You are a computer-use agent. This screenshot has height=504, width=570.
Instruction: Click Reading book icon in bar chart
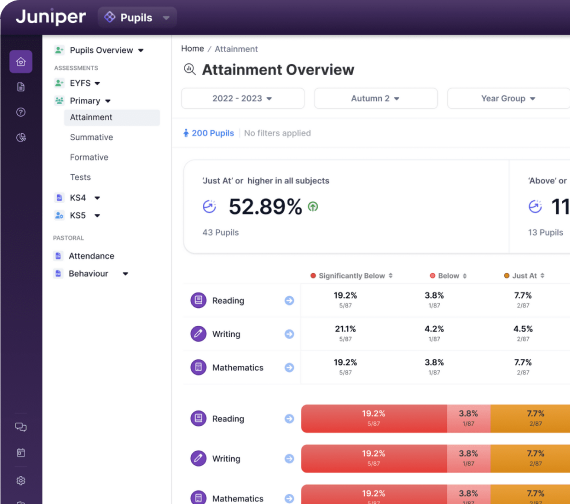tap(198, 419)
